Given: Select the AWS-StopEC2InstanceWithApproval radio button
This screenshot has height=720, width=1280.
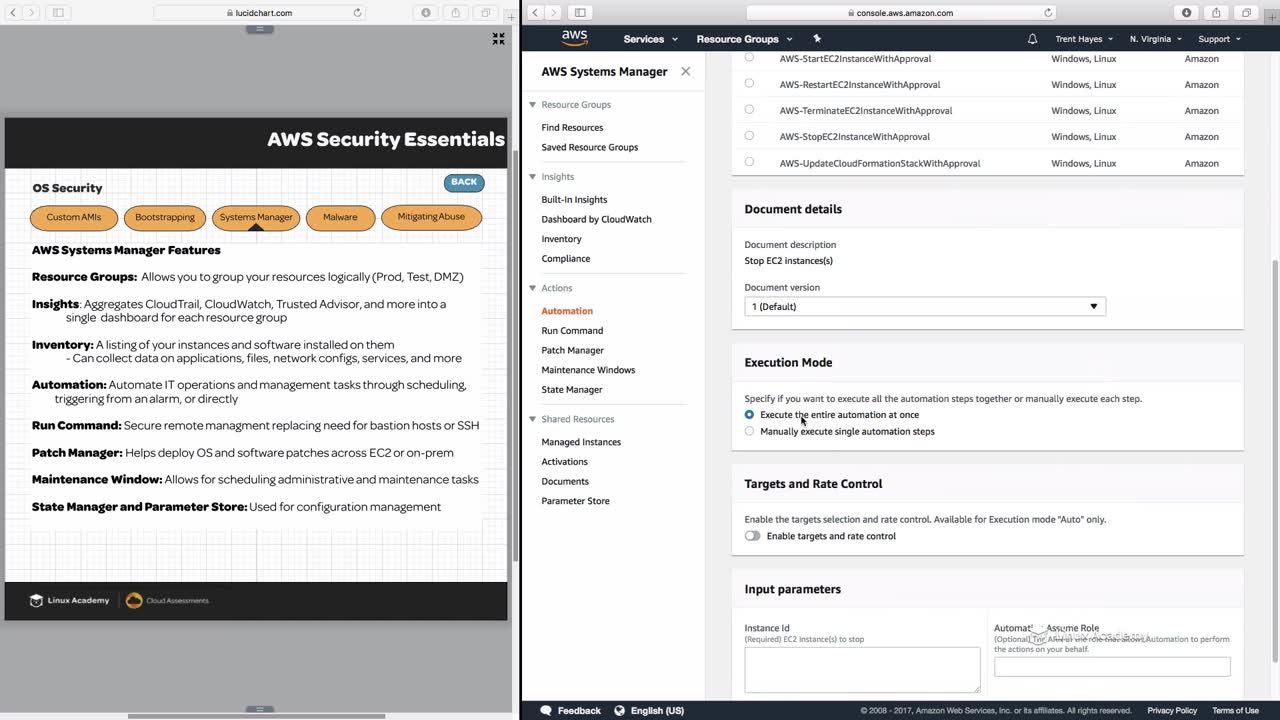Looking at the screenshot, I should (749, 135).
